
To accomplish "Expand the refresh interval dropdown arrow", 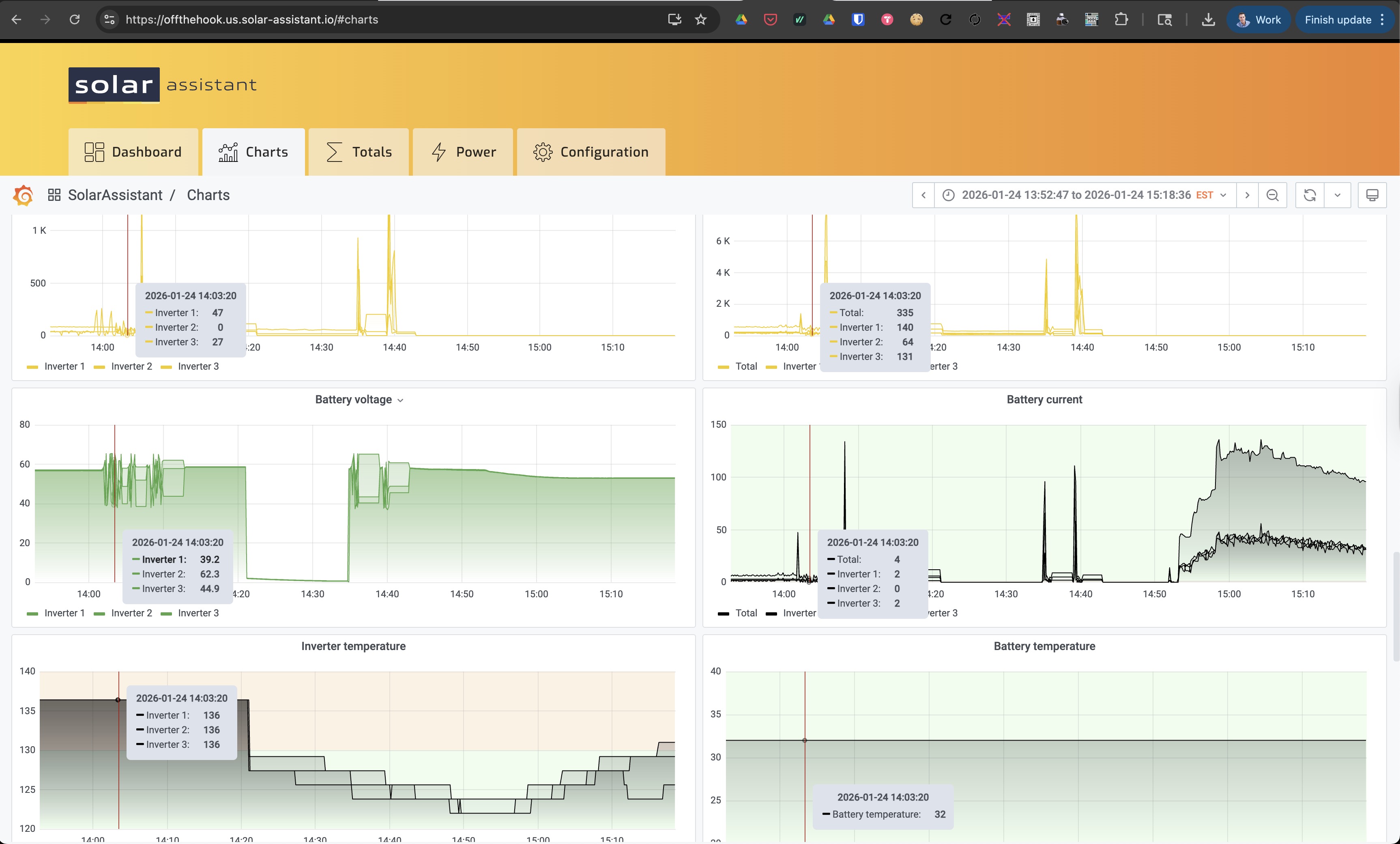I will [1337, 195].
